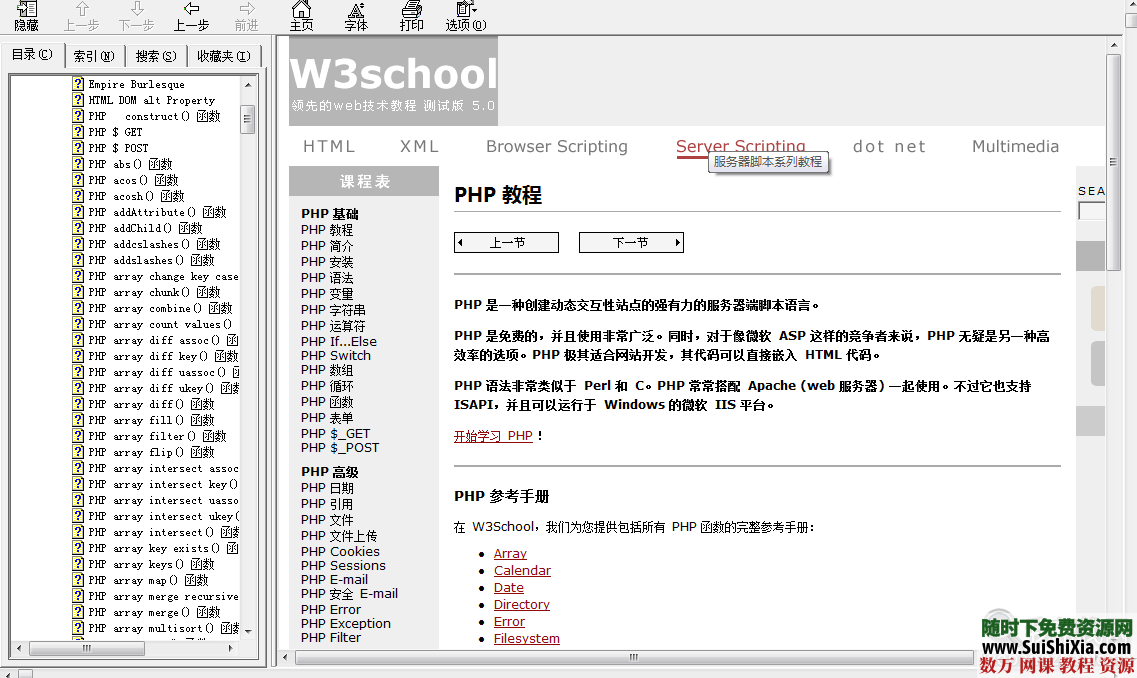Open the 选项 options toolbar menu
The height and width of the screenshot is (678, 1137).
coord(466,15)
